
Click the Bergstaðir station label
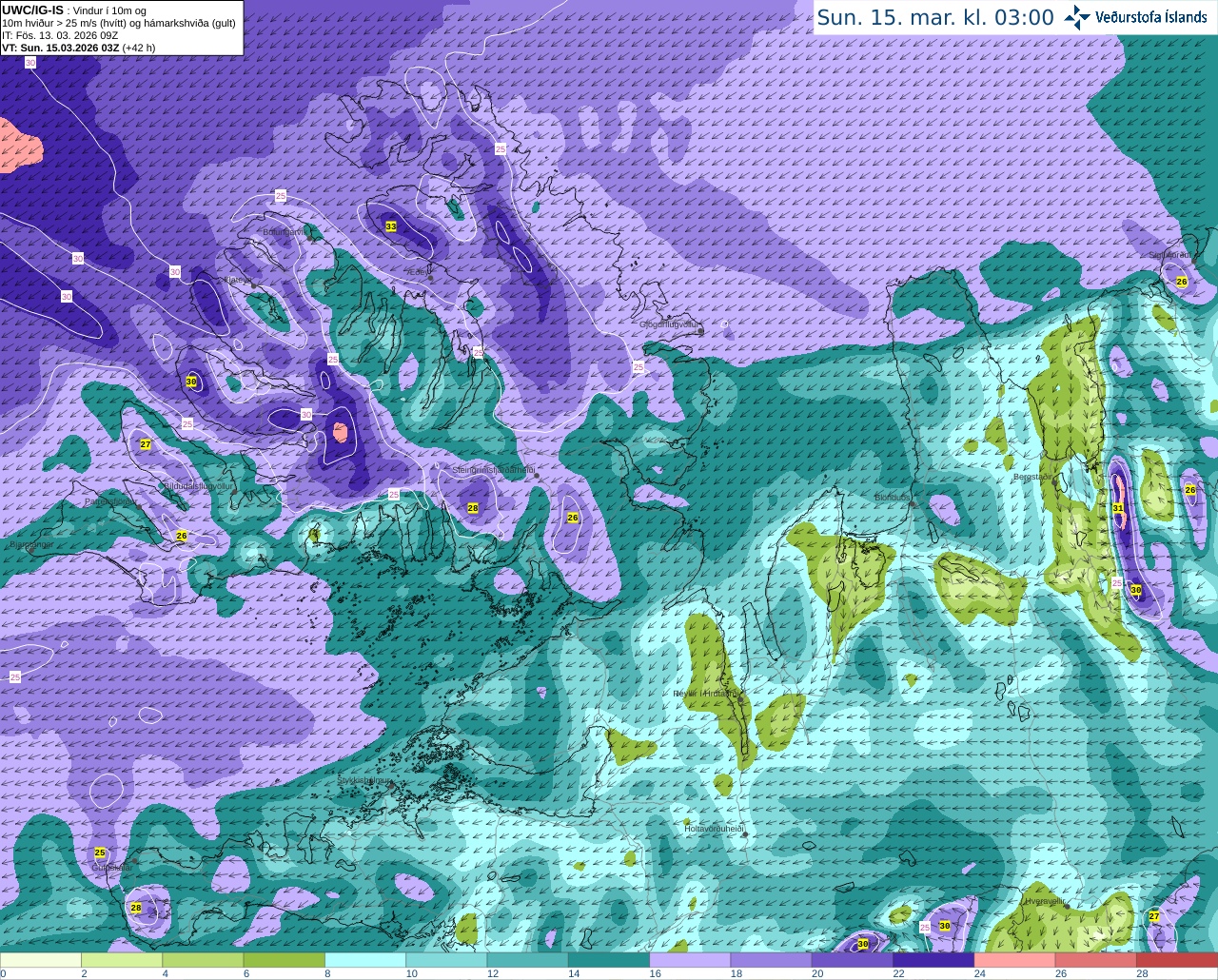pyautogui.click(x=1035, y=477)
